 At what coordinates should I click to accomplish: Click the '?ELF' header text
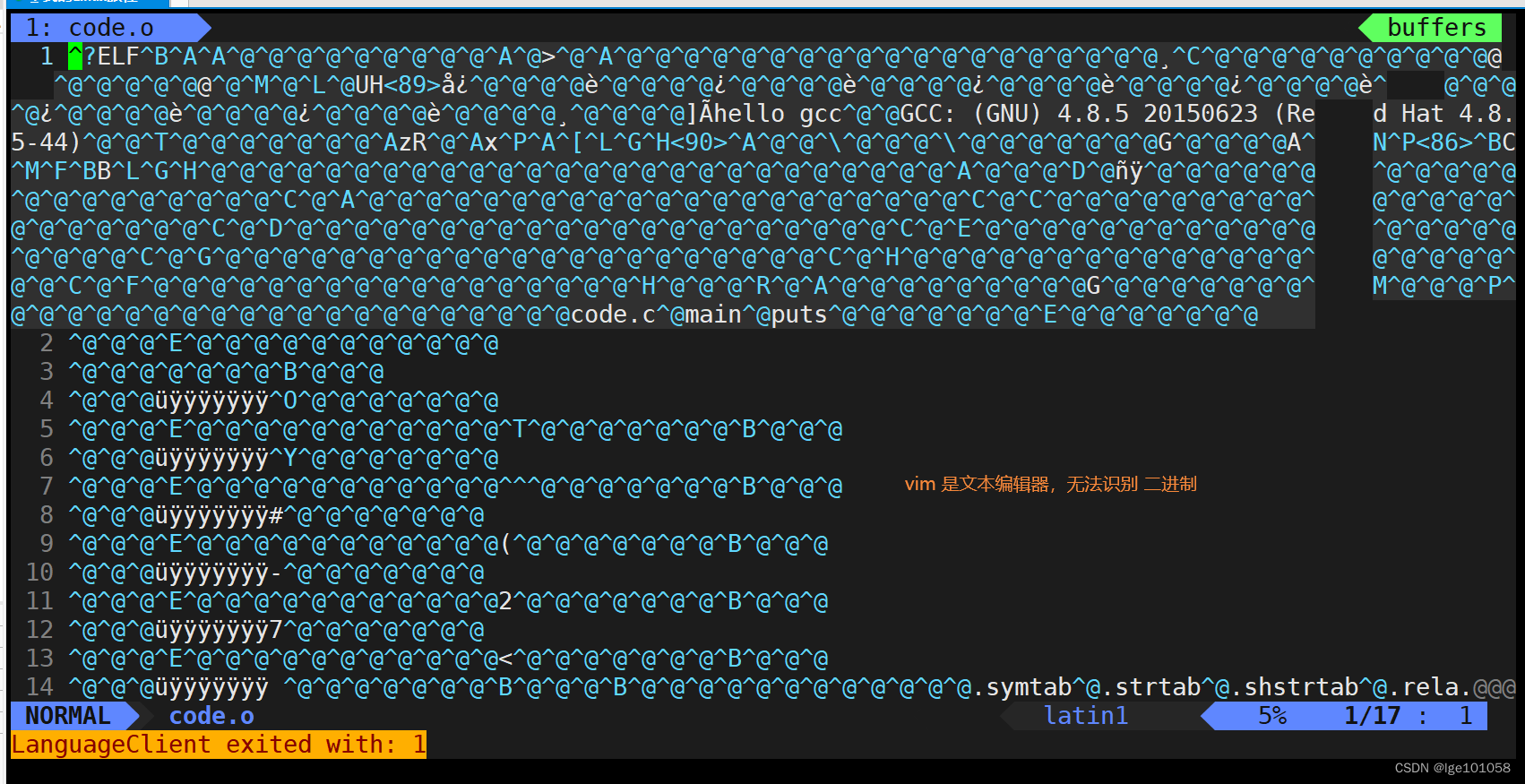[111, 56]
